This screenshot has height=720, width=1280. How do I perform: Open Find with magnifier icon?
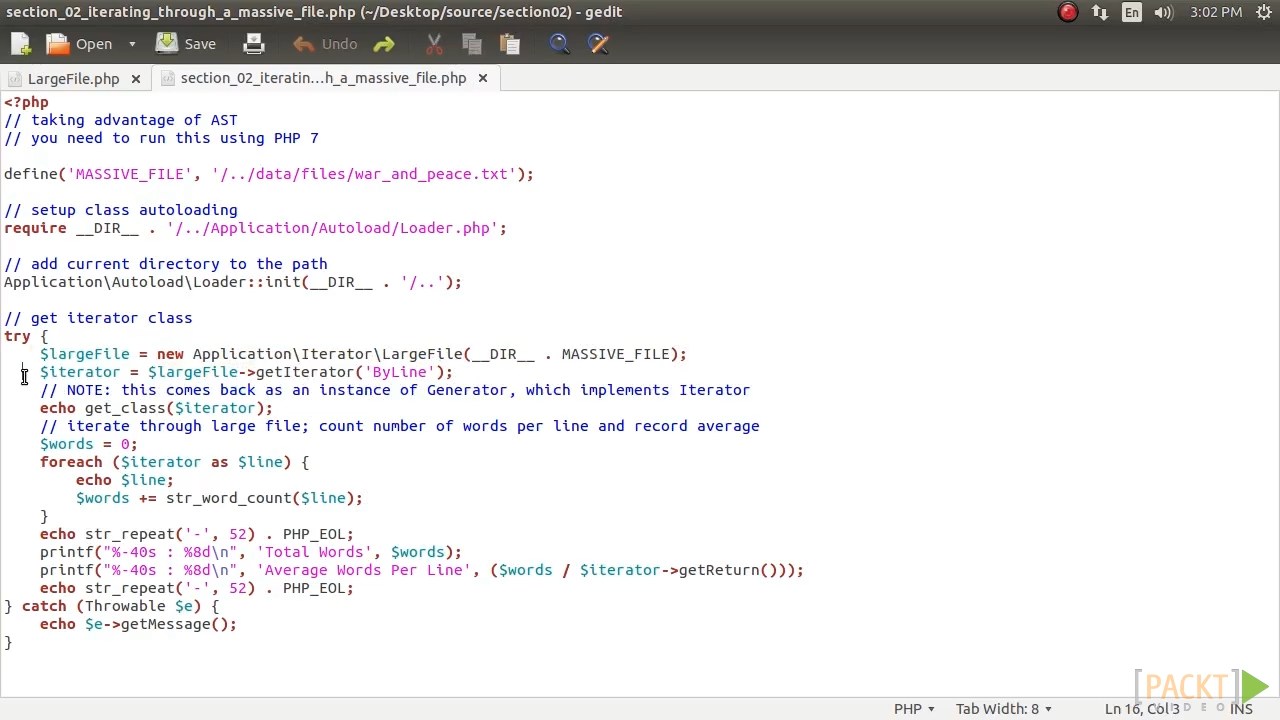(559, 44)
